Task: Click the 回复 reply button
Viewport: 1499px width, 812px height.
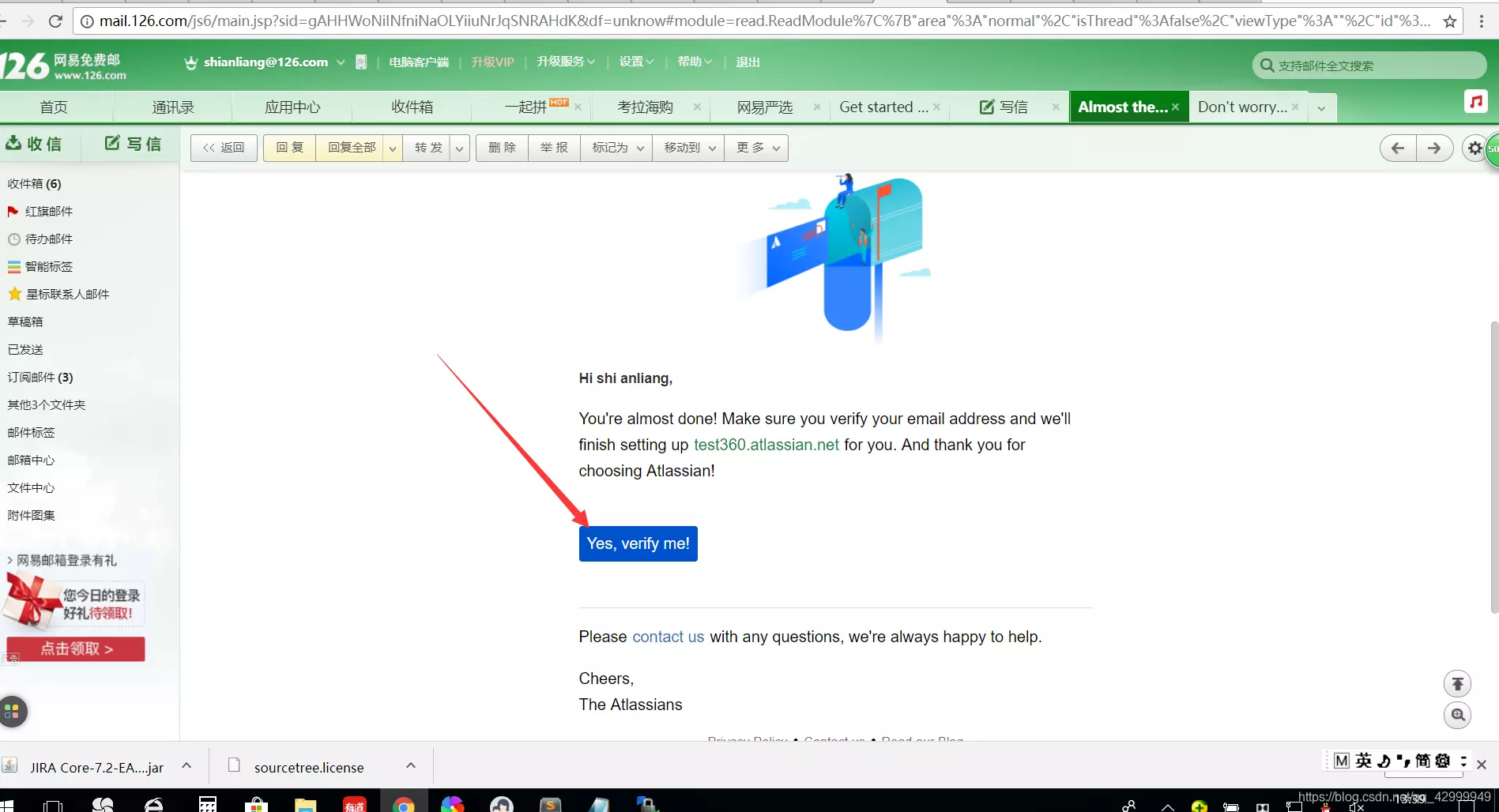Action: click(289, 148)
